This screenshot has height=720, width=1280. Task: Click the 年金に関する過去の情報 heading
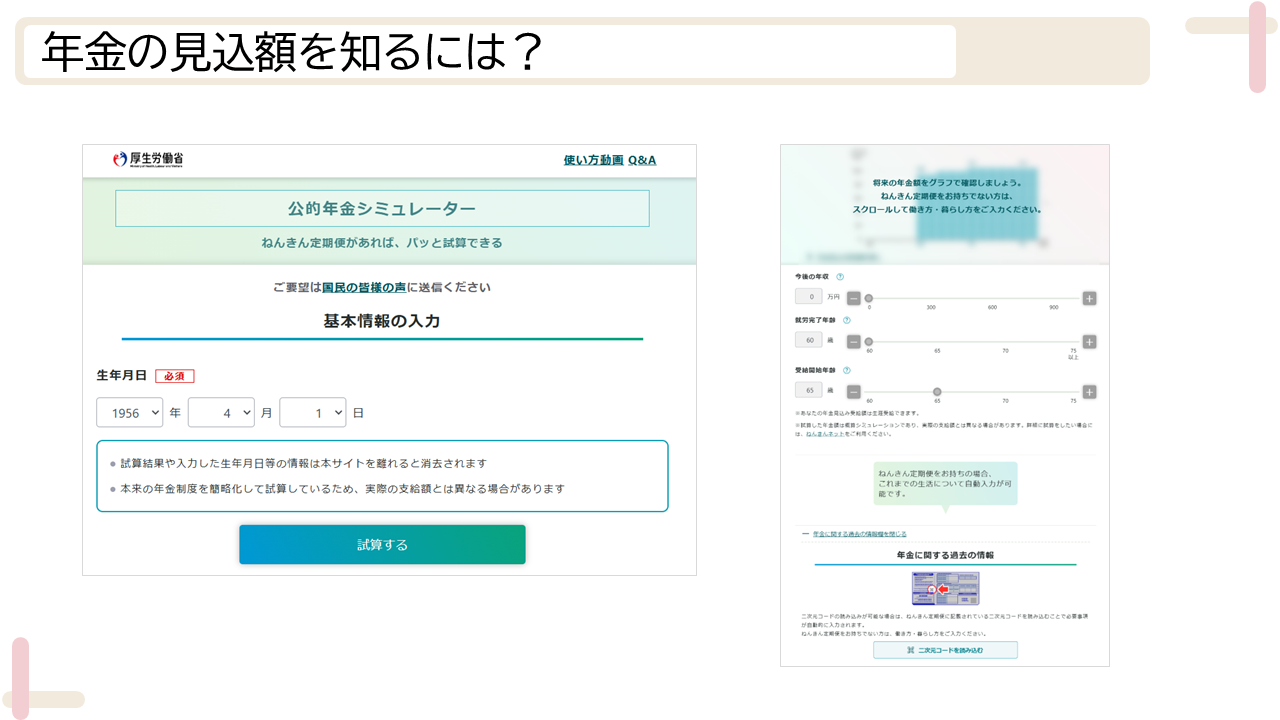pos(945,554)
